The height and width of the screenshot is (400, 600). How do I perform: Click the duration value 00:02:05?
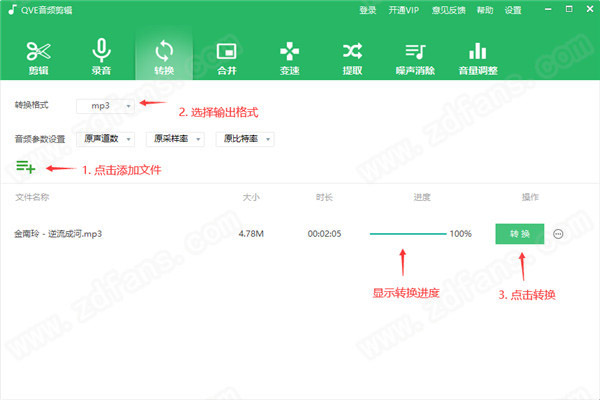pyautogui.click(x=324, y=233)
